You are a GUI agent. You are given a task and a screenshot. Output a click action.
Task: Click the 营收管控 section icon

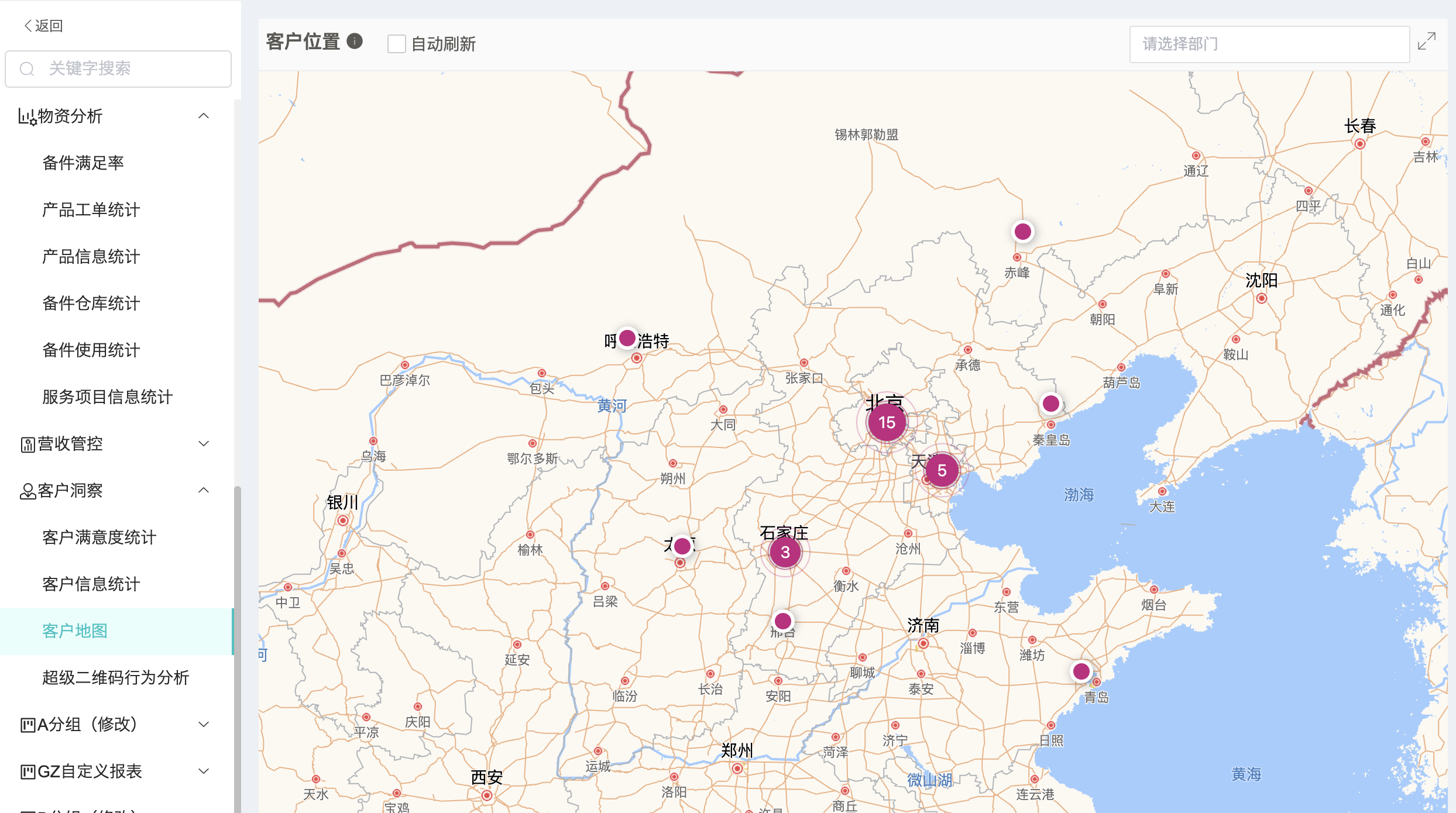28,445
